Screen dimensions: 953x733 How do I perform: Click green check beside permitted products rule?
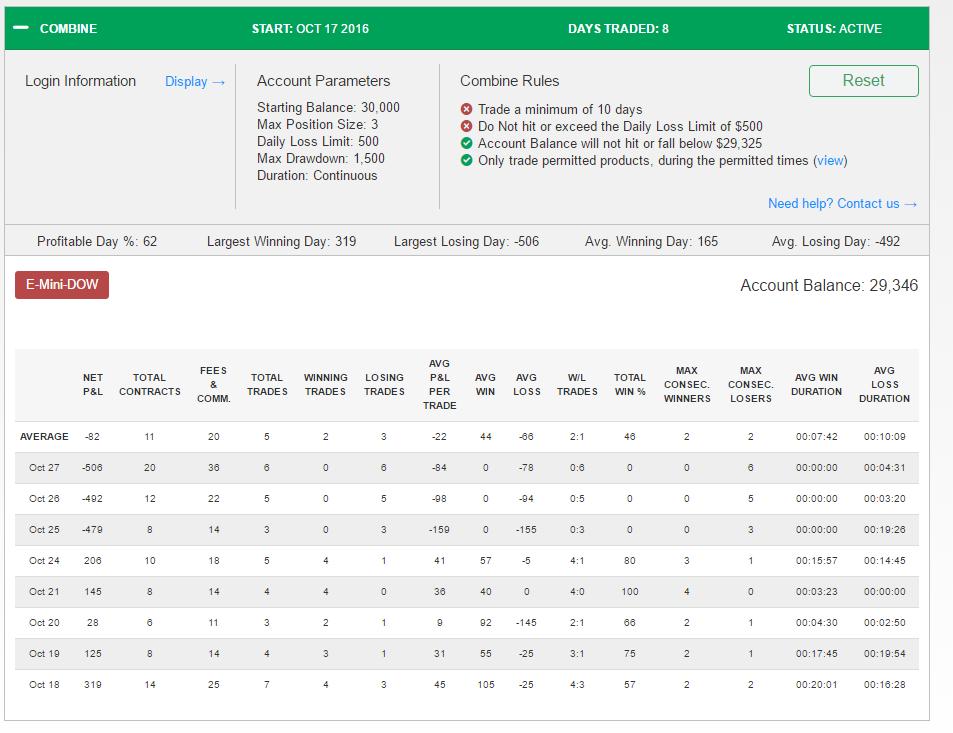466,160
